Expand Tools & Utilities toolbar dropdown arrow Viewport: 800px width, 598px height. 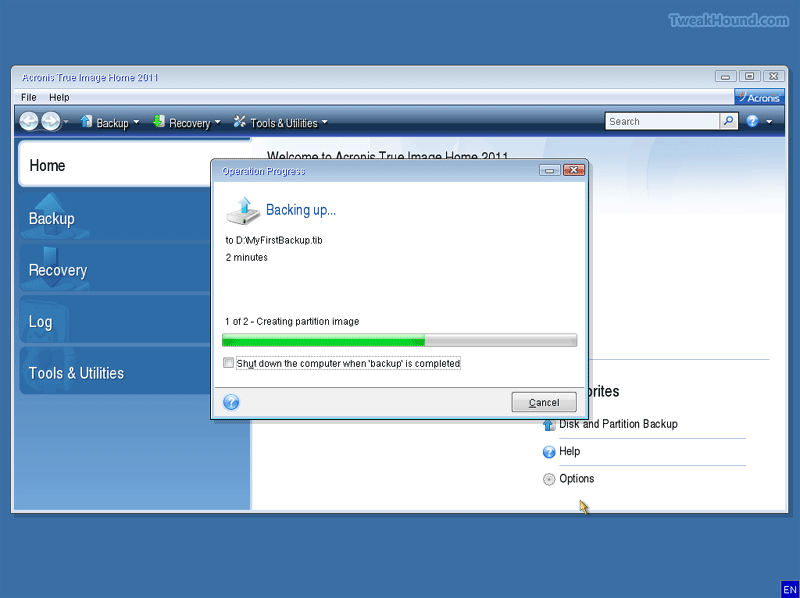click(324, 122)
